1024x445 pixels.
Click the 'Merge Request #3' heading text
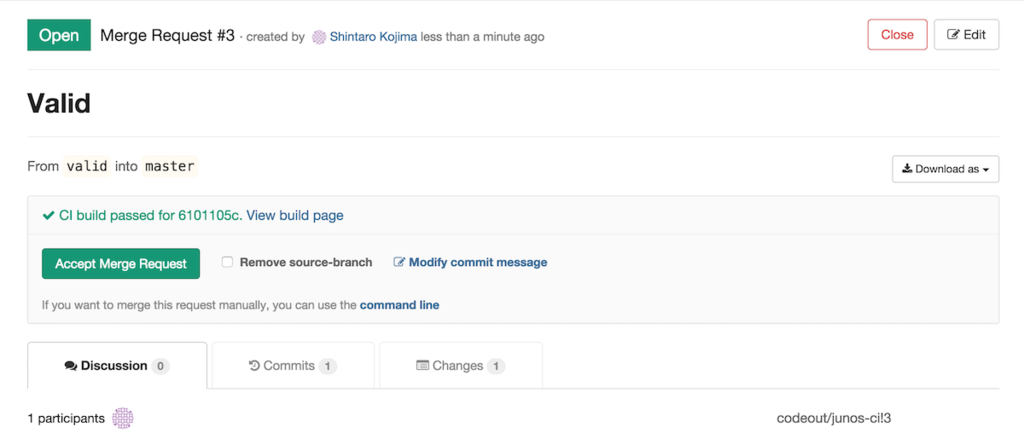point(167,35)
